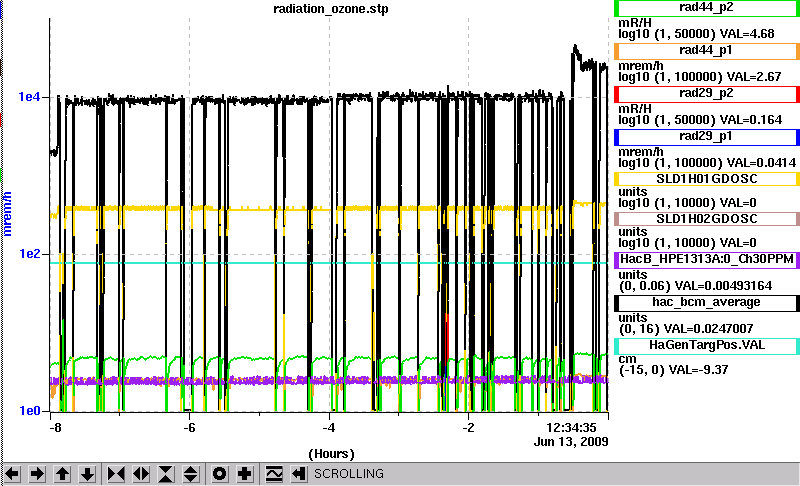Click the 1e4 y-axis label
Screen dimensions: 800x486
30,96
